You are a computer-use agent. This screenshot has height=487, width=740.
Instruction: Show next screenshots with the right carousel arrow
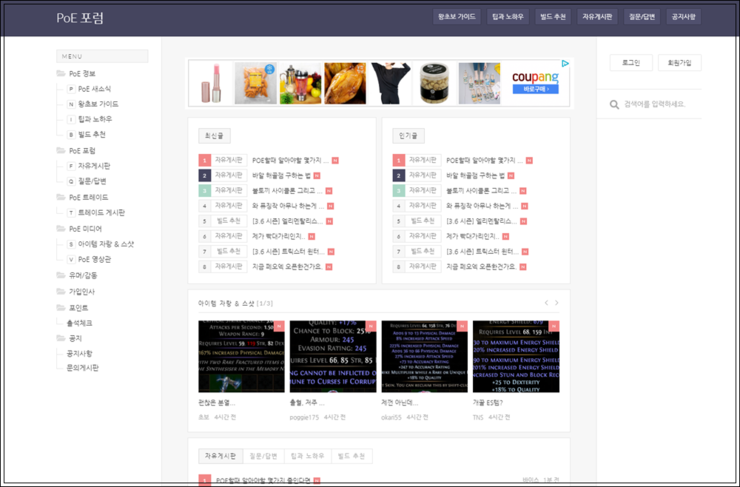(x=557, y=302)
